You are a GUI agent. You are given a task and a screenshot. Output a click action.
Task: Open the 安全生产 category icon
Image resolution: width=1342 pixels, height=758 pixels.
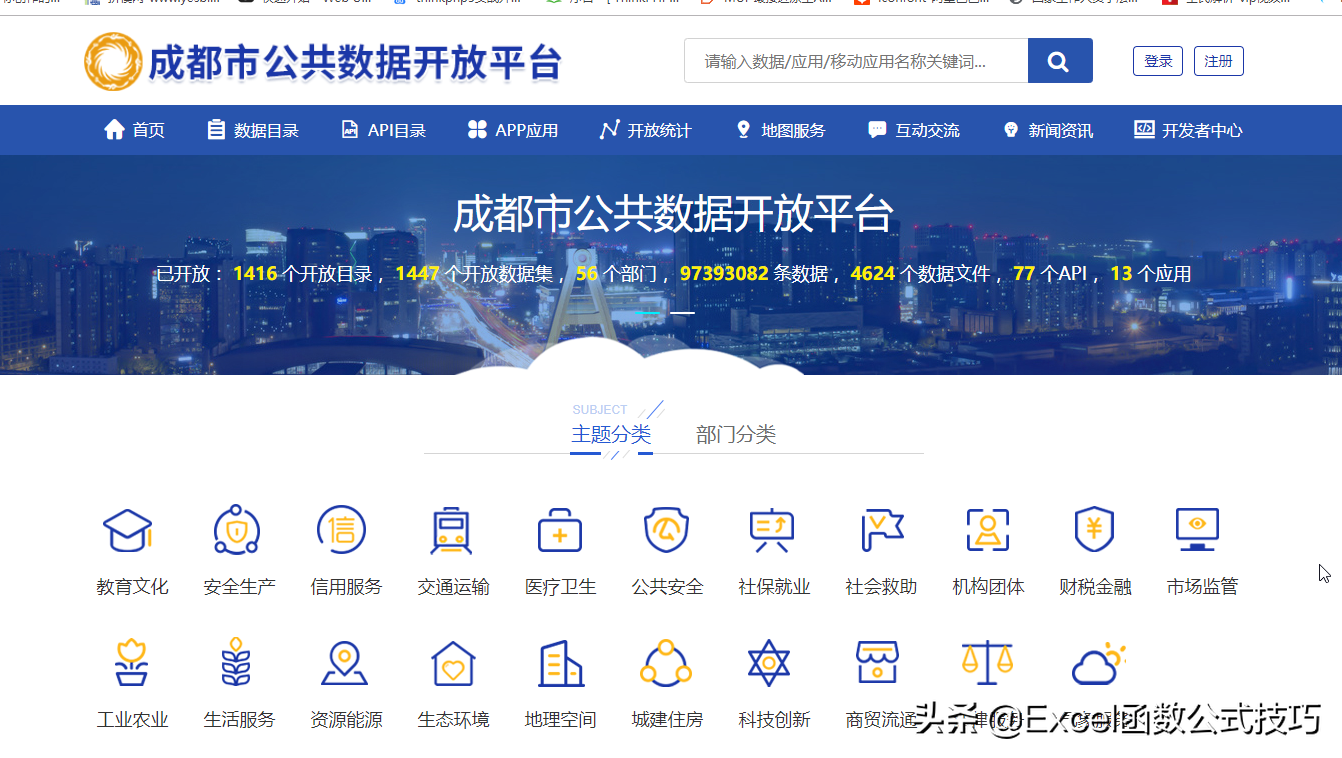(x=237, y=530)
